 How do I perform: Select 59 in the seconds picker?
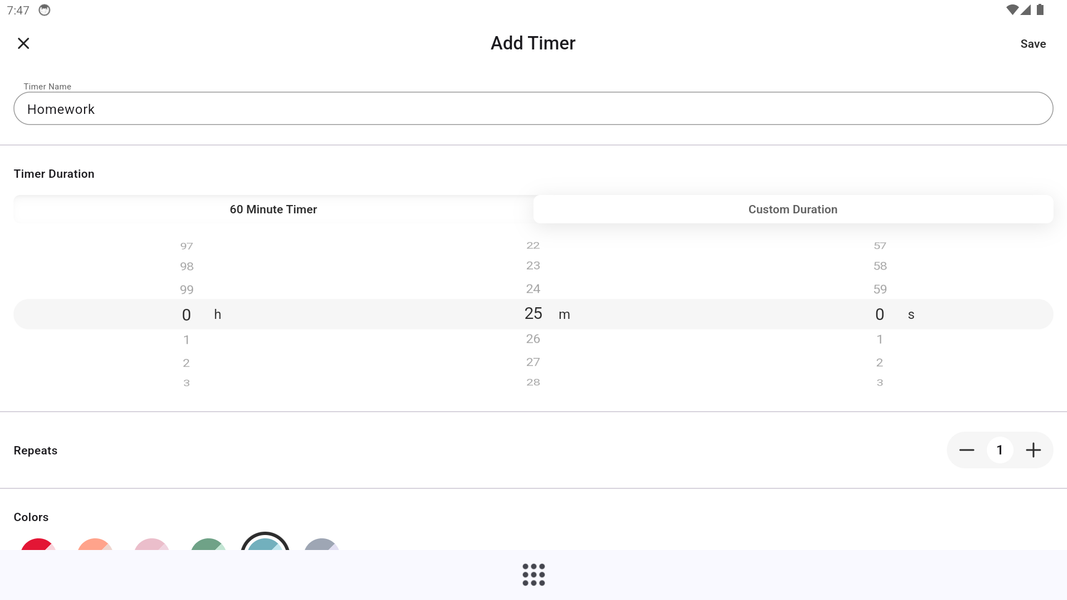point(880,290)
